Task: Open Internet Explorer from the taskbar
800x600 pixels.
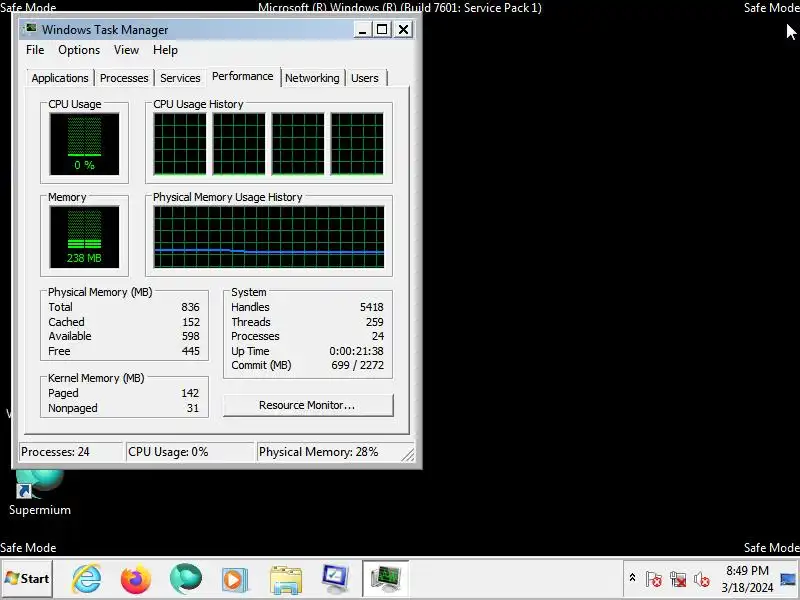Action: pos(87,579)
